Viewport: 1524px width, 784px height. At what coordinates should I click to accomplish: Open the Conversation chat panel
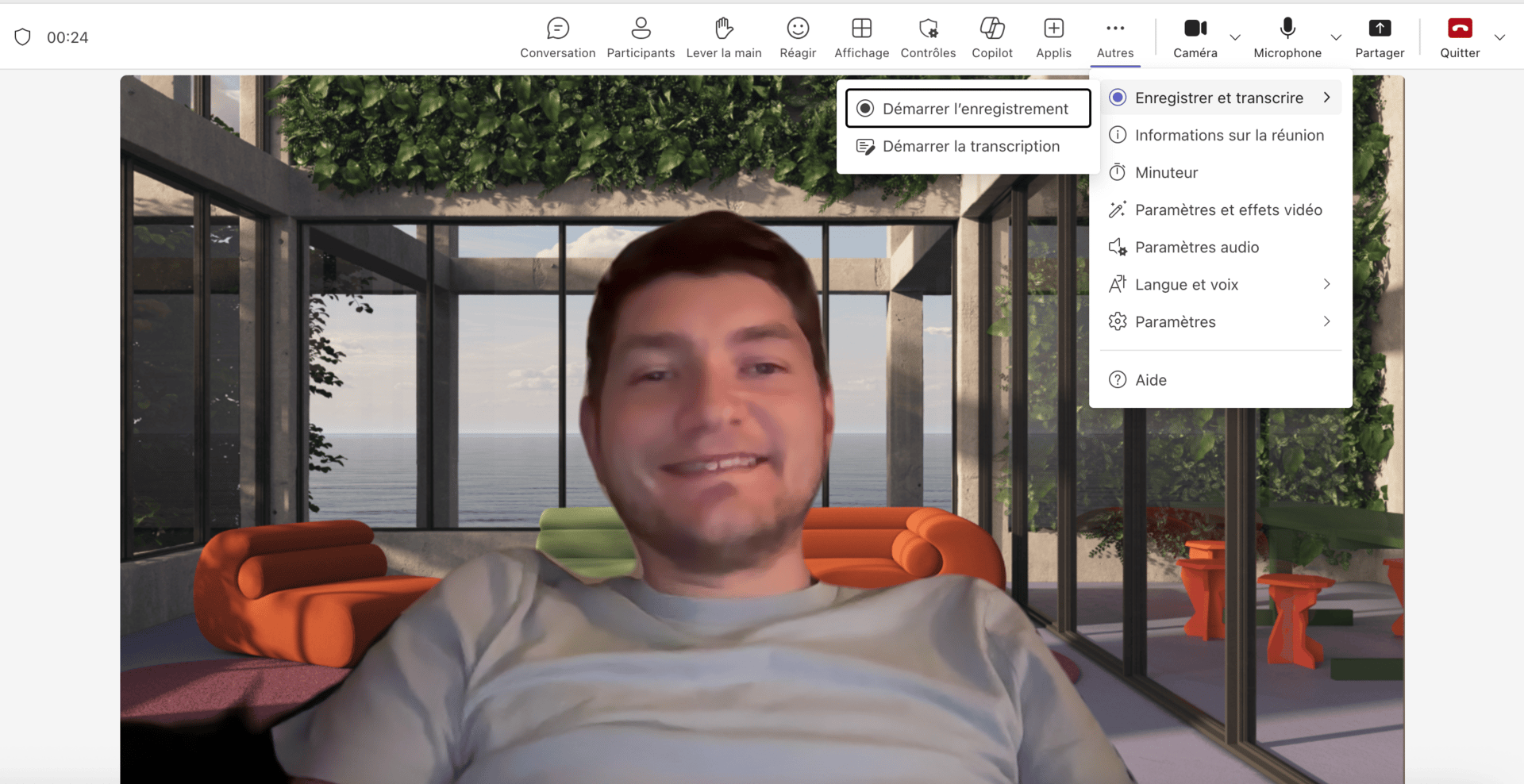pos(557,37)
